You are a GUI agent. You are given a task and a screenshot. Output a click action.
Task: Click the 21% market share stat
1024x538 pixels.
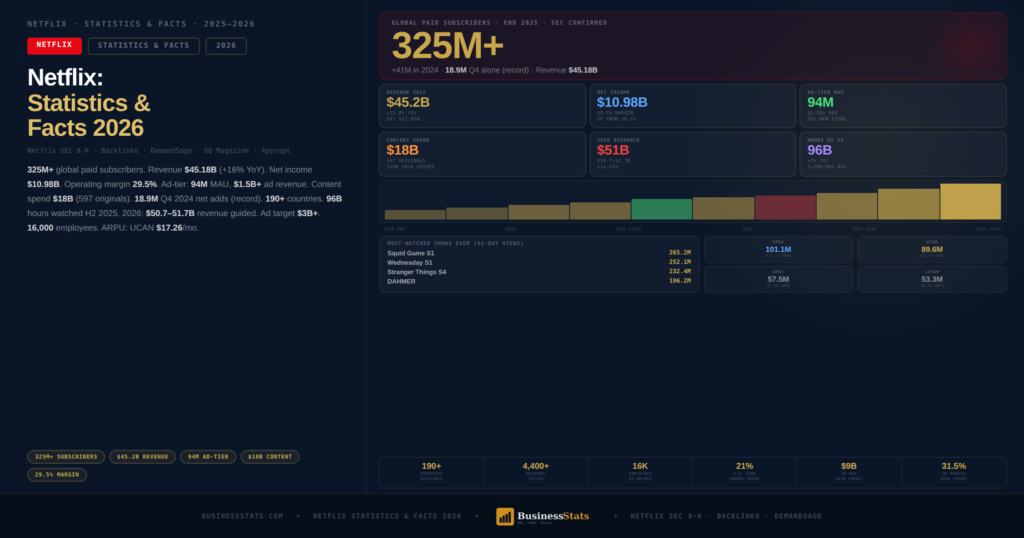pos(744,472)
